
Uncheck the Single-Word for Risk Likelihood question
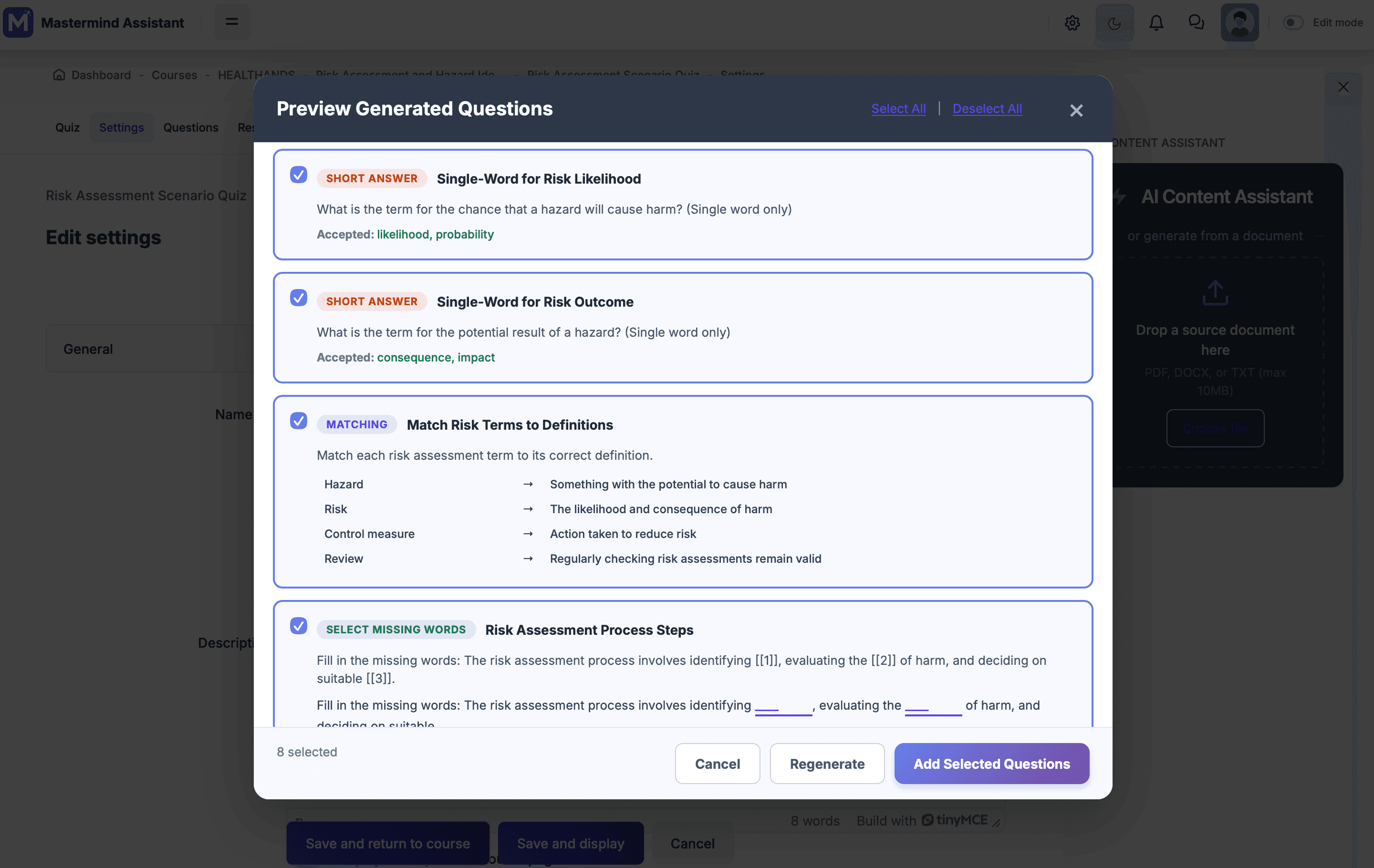(x=299, y=175)
